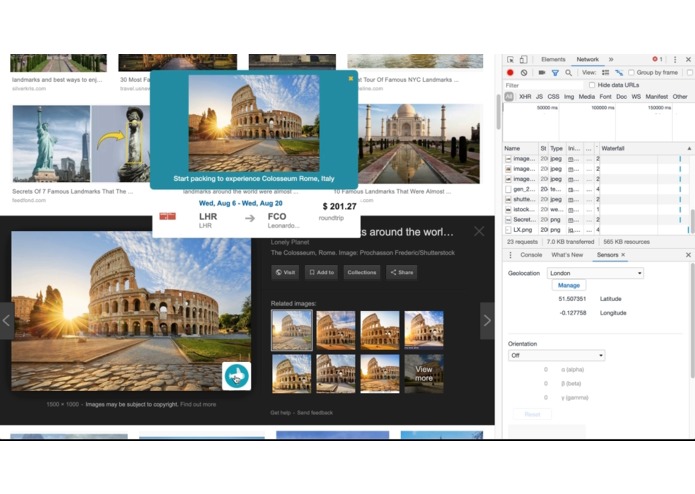Image resolution: width=695 pixels, height=494 pixels.
Task: Click the Statue of Liberty skyline thumbnail
Action: click(x=51, y=144)
